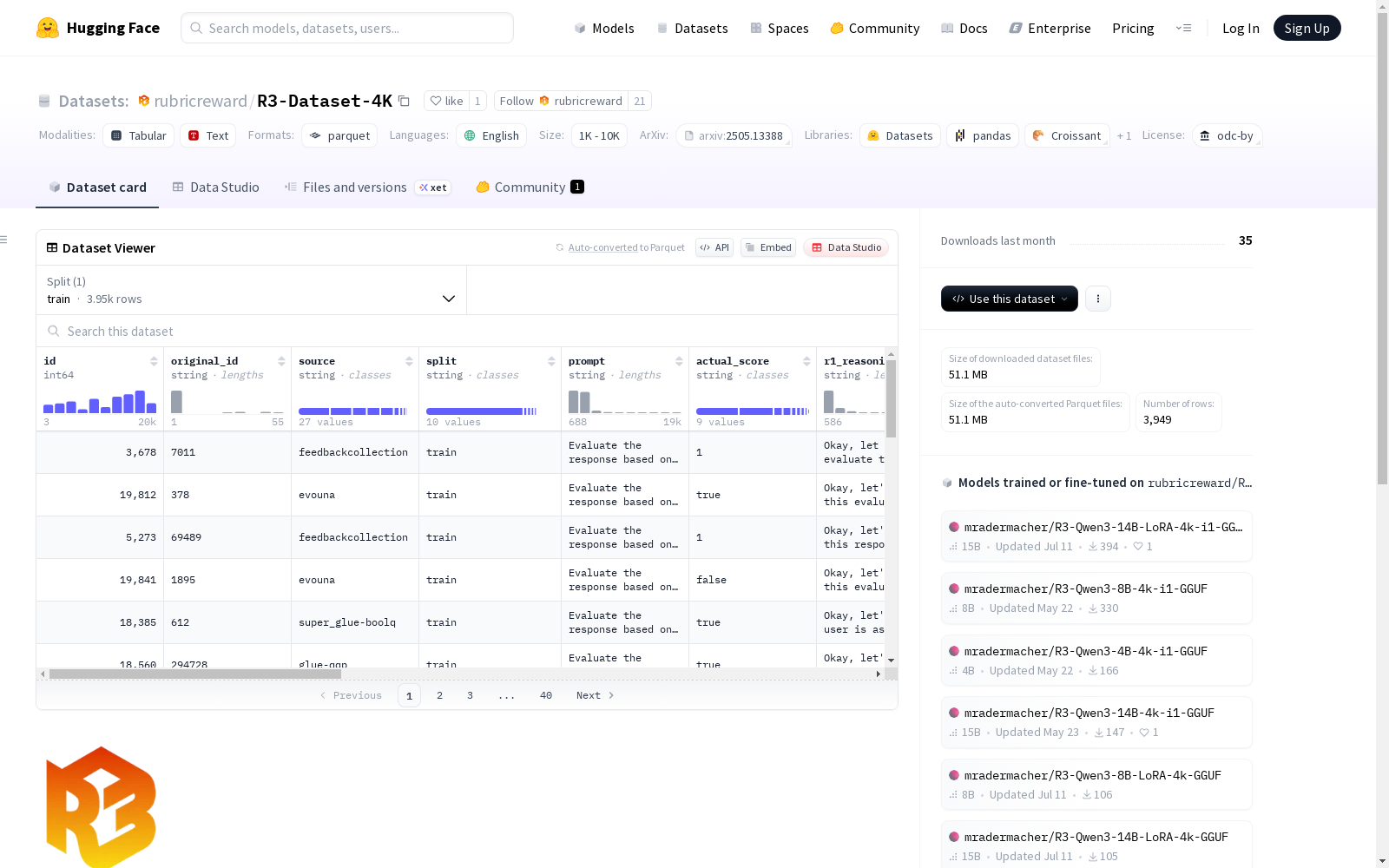Click the Sign Up button

pyautogui.click(x=1307, y=28)
